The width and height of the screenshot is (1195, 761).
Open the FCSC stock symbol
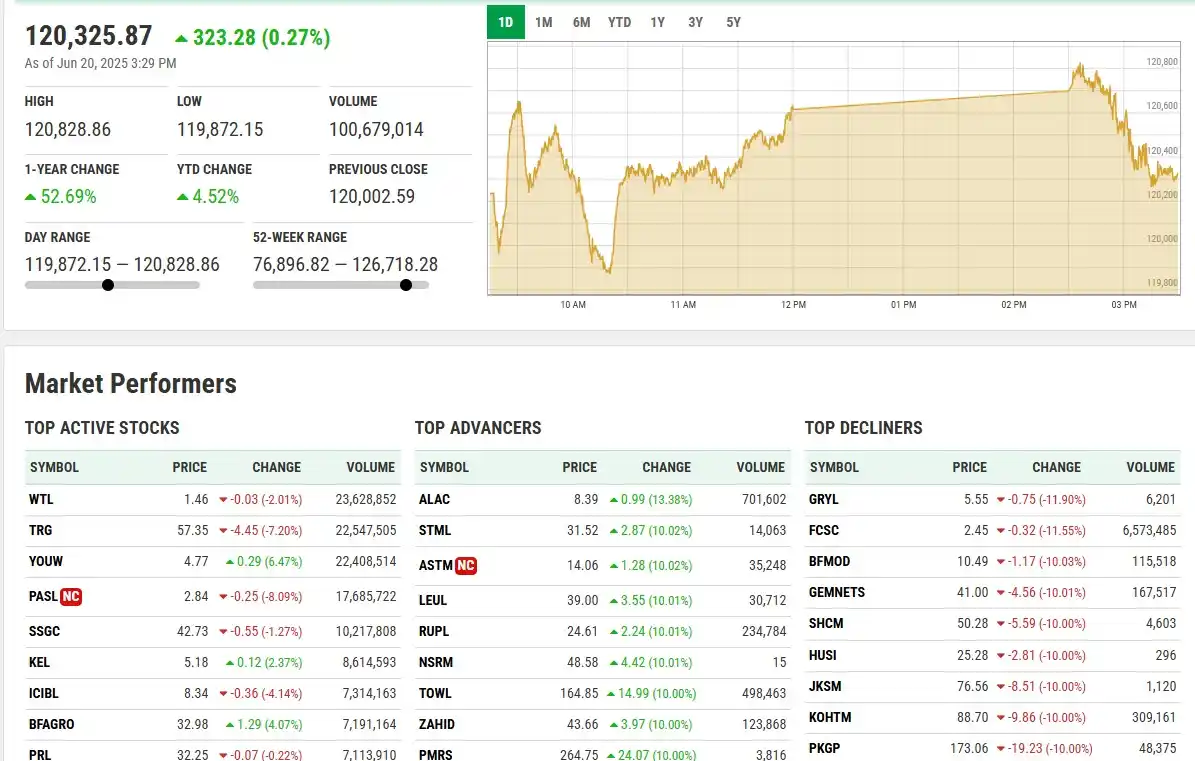824,530
